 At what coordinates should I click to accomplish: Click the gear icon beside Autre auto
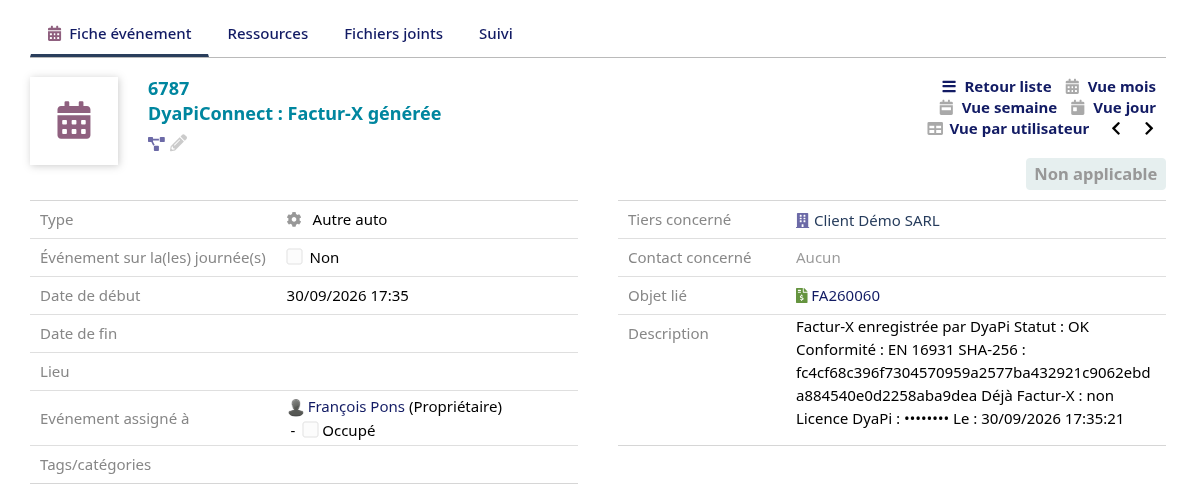(293, 219)
